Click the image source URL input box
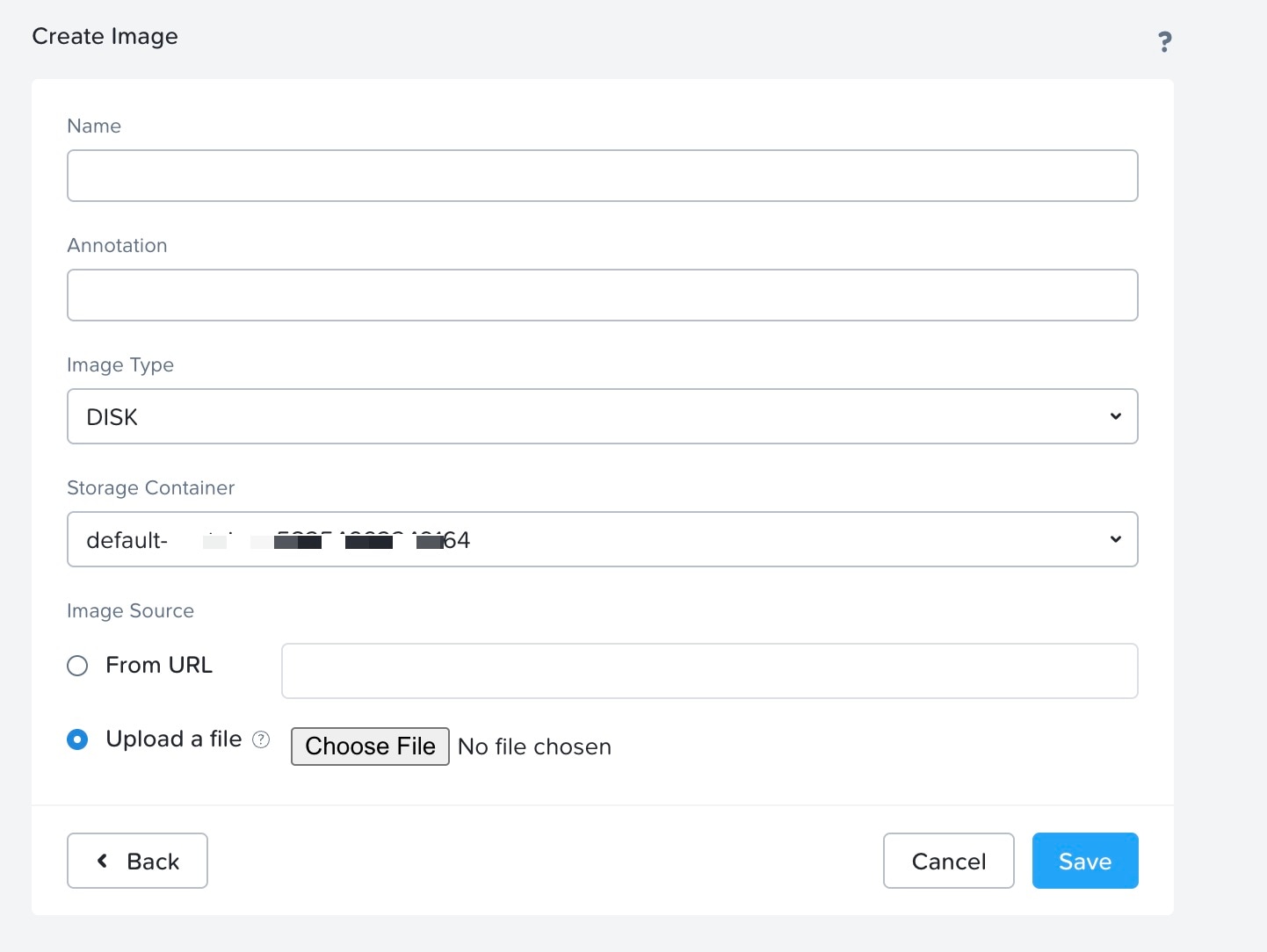This screenshot has width=1267, height=952. click(x=709, y=671)
